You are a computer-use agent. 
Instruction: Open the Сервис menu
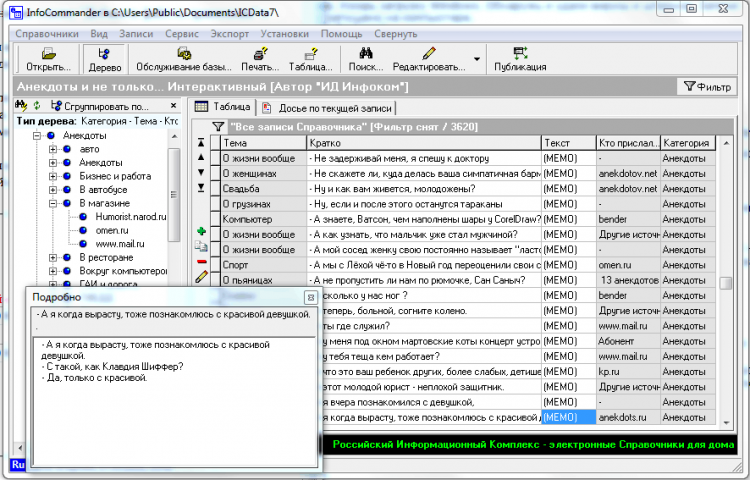click(x=181, y=33)
